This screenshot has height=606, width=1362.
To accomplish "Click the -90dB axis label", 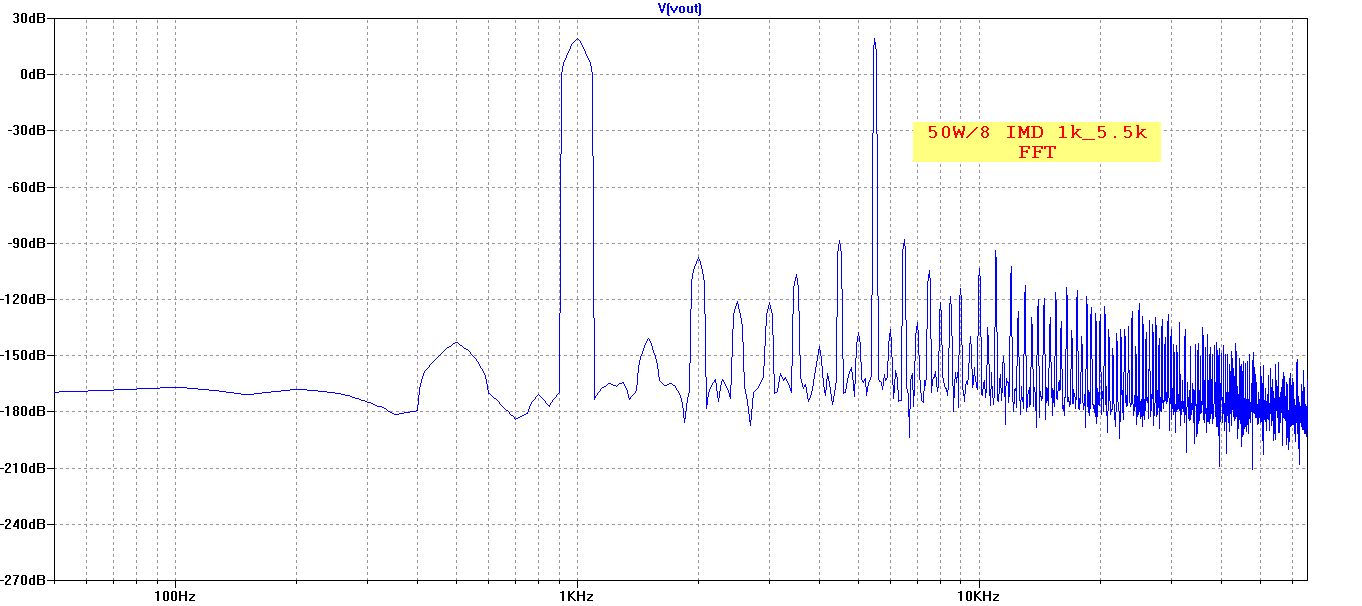I will coord(29,243).
